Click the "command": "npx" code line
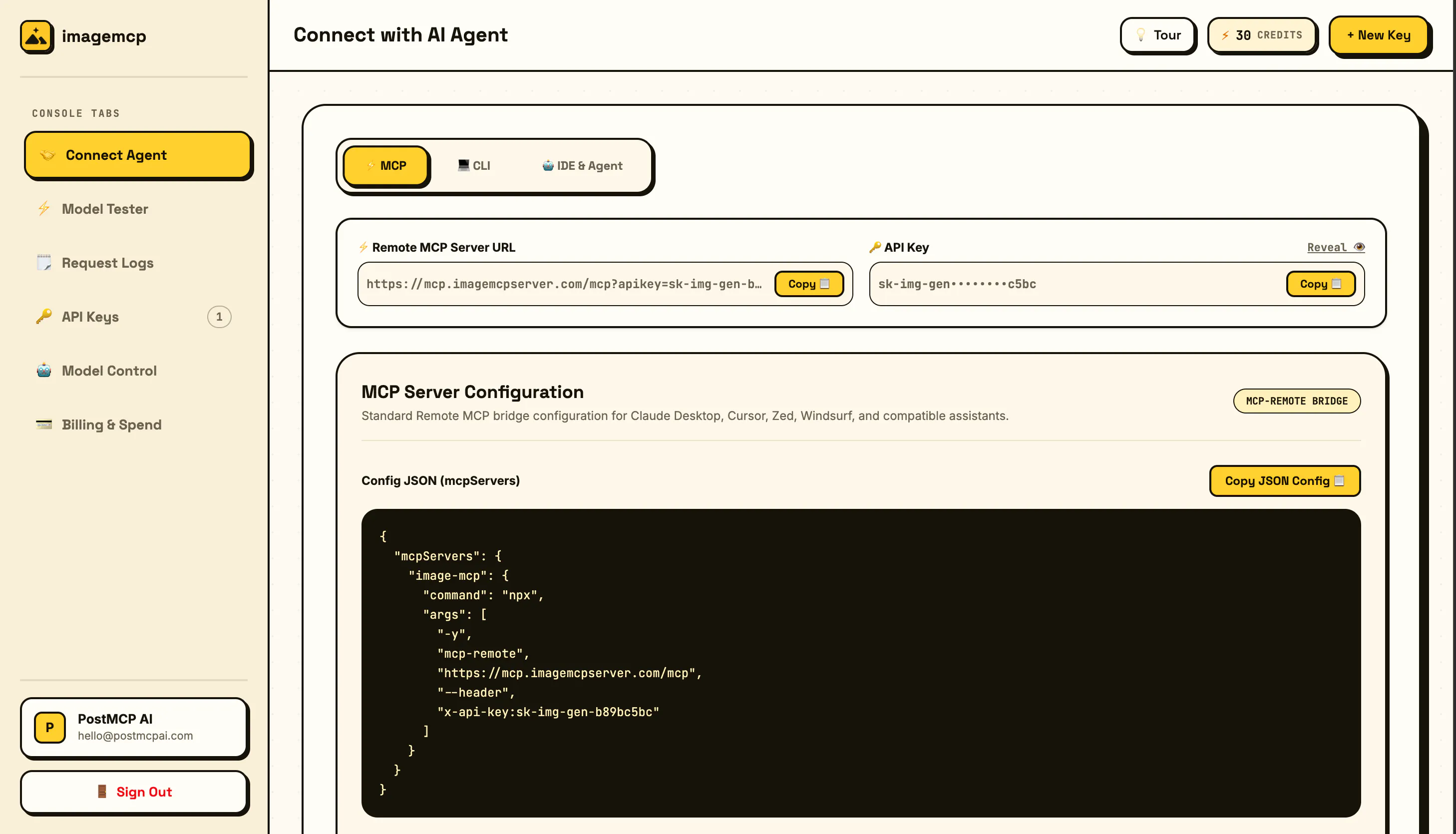The image size is (1456, 834). pyautogui.click(x=483, y=595)
